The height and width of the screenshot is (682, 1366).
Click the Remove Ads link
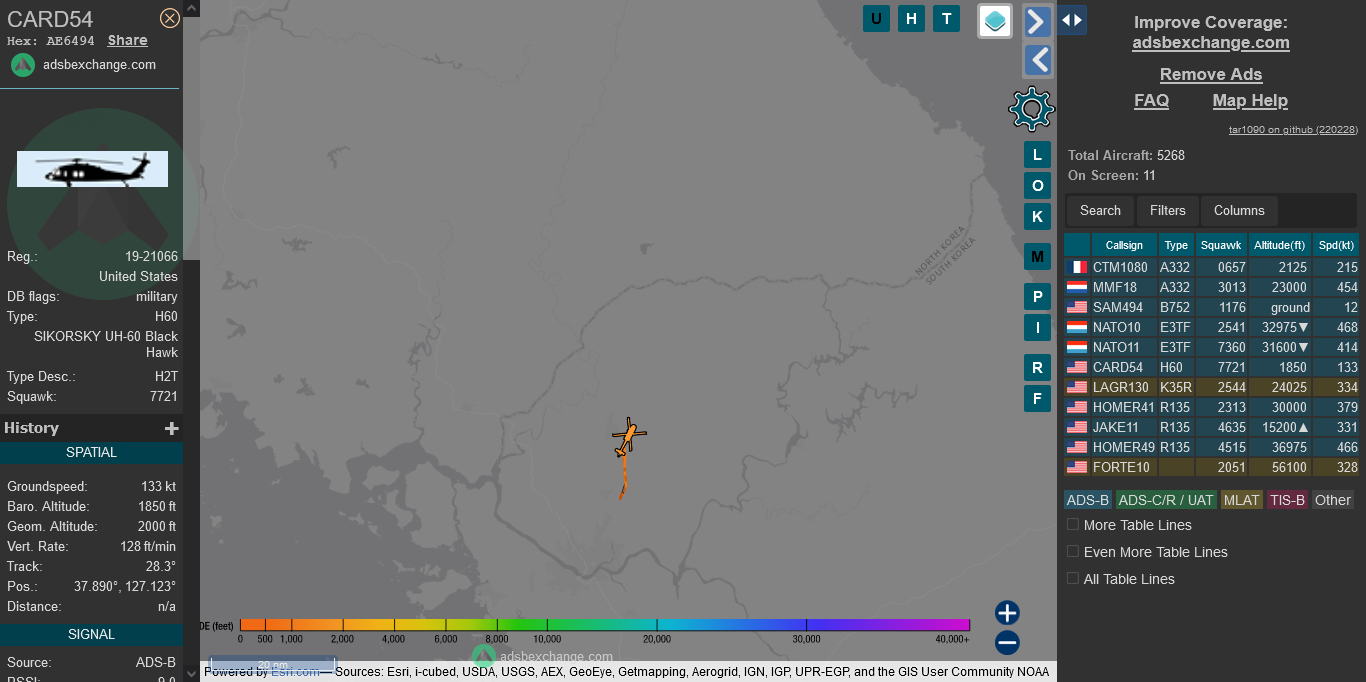click(1211, 74)
